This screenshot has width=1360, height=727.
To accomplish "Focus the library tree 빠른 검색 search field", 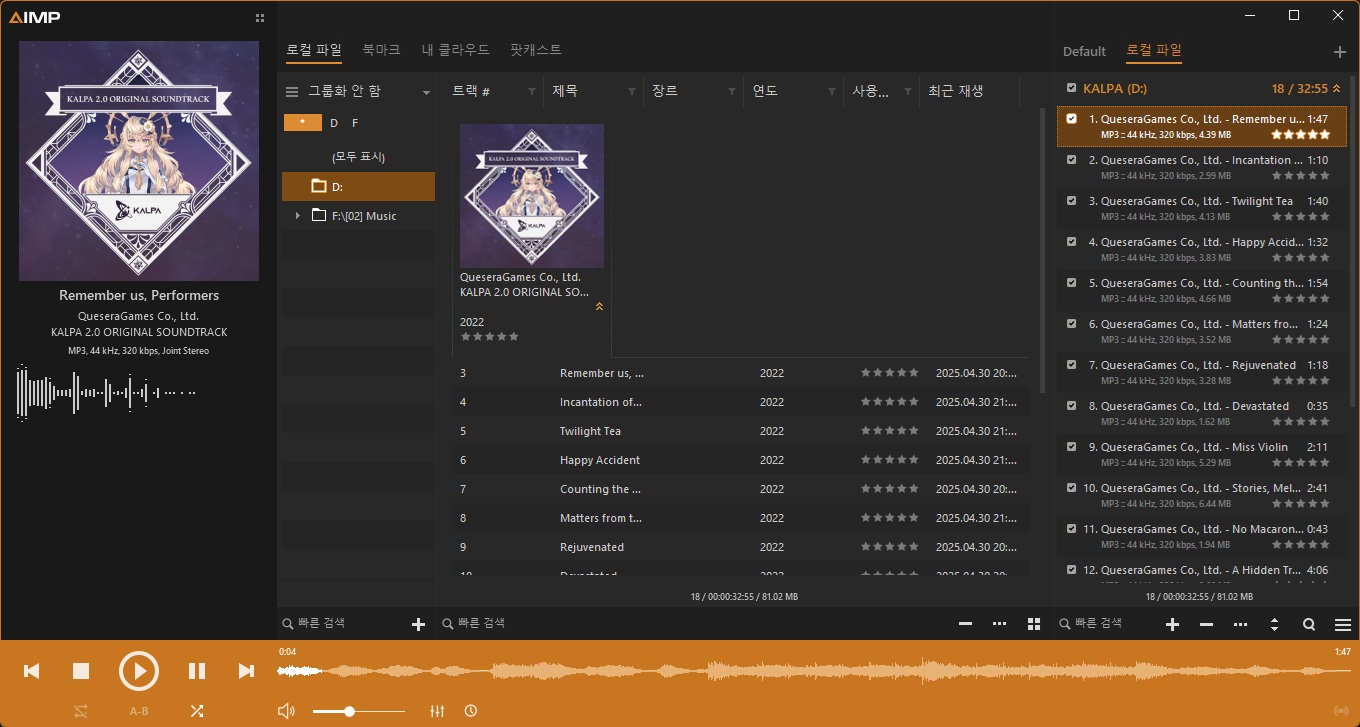I will point(344,624).
